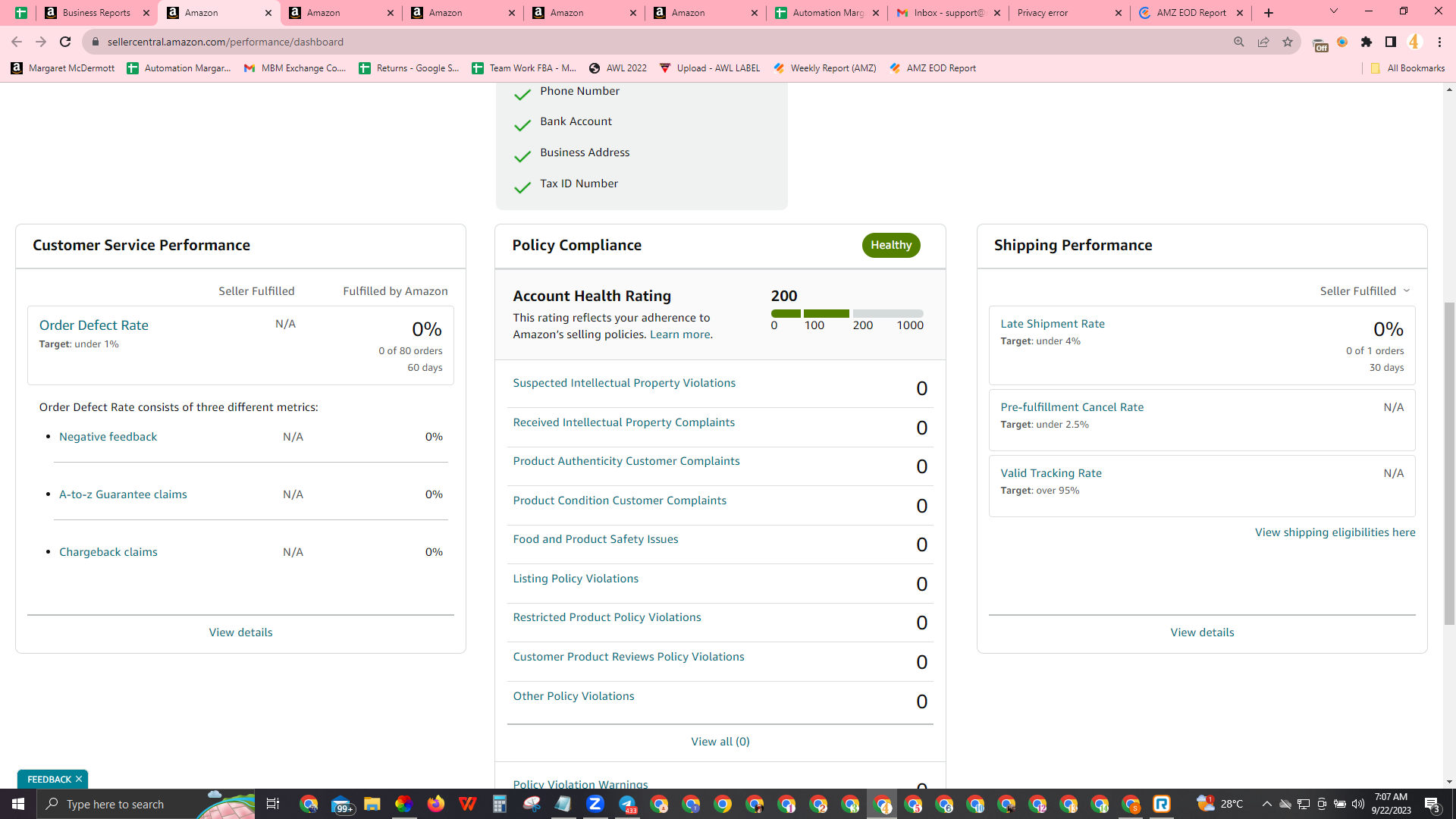Screen dimensions: 1456x819
Task: View details of Shipping Performance
Action: 1202,632
